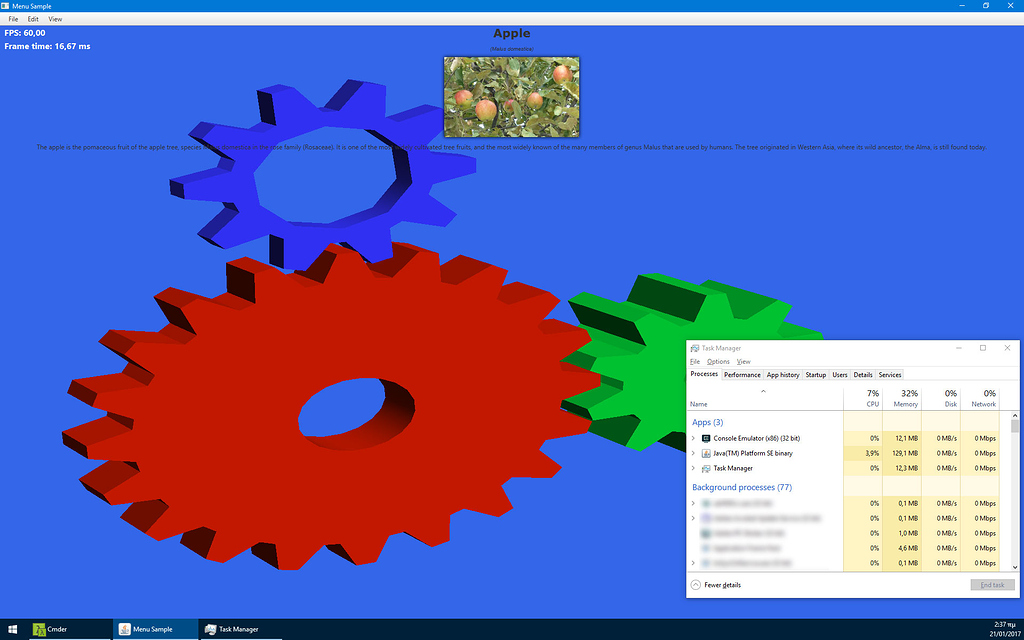
Task: Click the Menu Sample window title bar icon
Action: tap(6, 5)
